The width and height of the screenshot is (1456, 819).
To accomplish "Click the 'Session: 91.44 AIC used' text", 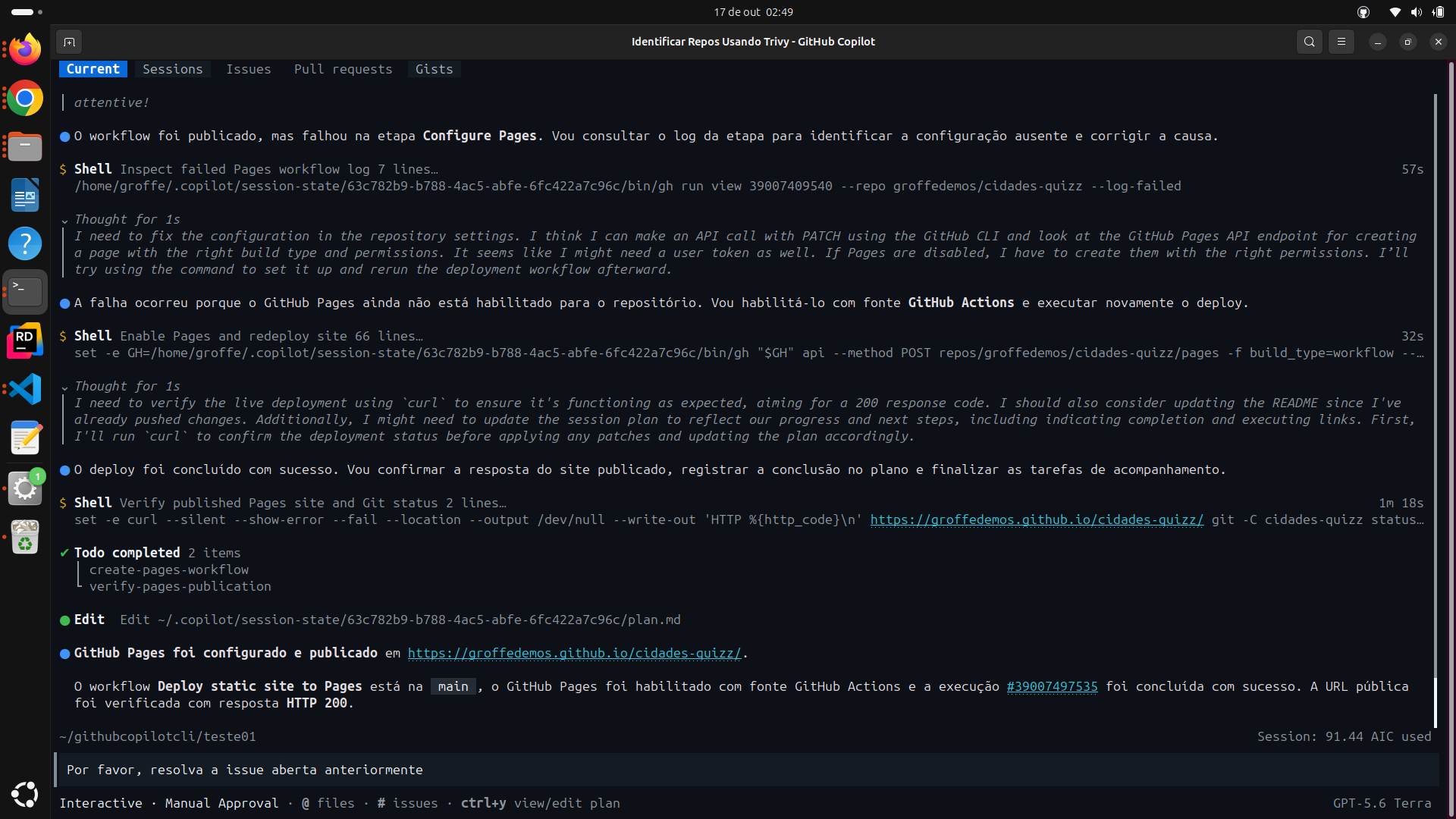I will point(1344,736).
